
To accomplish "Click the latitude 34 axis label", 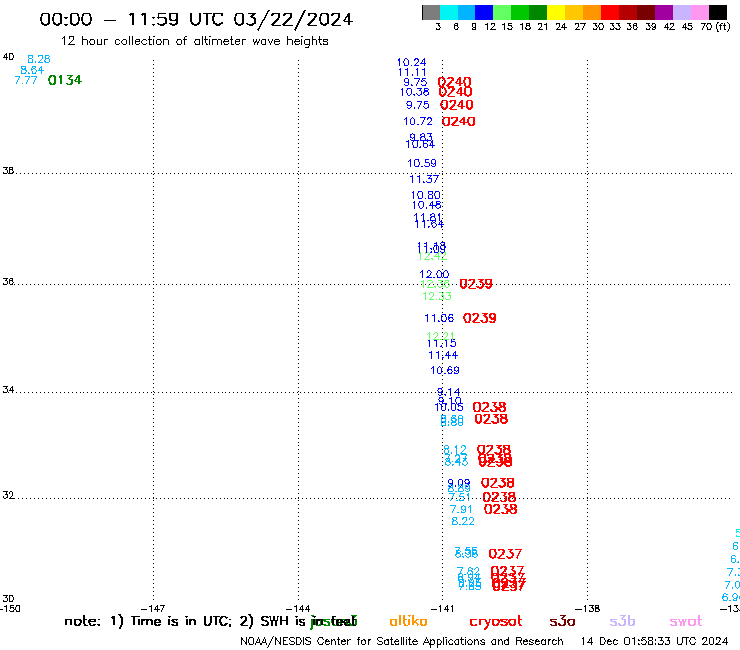I will [8, 390].
